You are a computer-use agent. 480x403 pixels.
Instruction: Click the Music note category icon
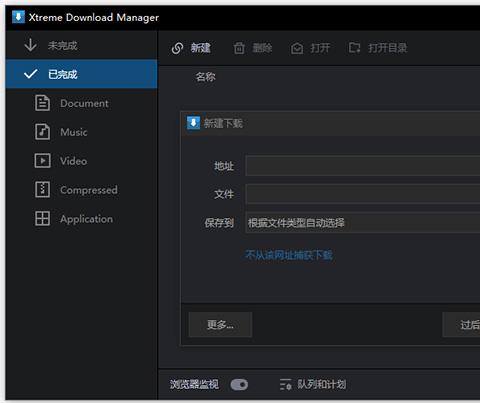[x=42, y=132]
